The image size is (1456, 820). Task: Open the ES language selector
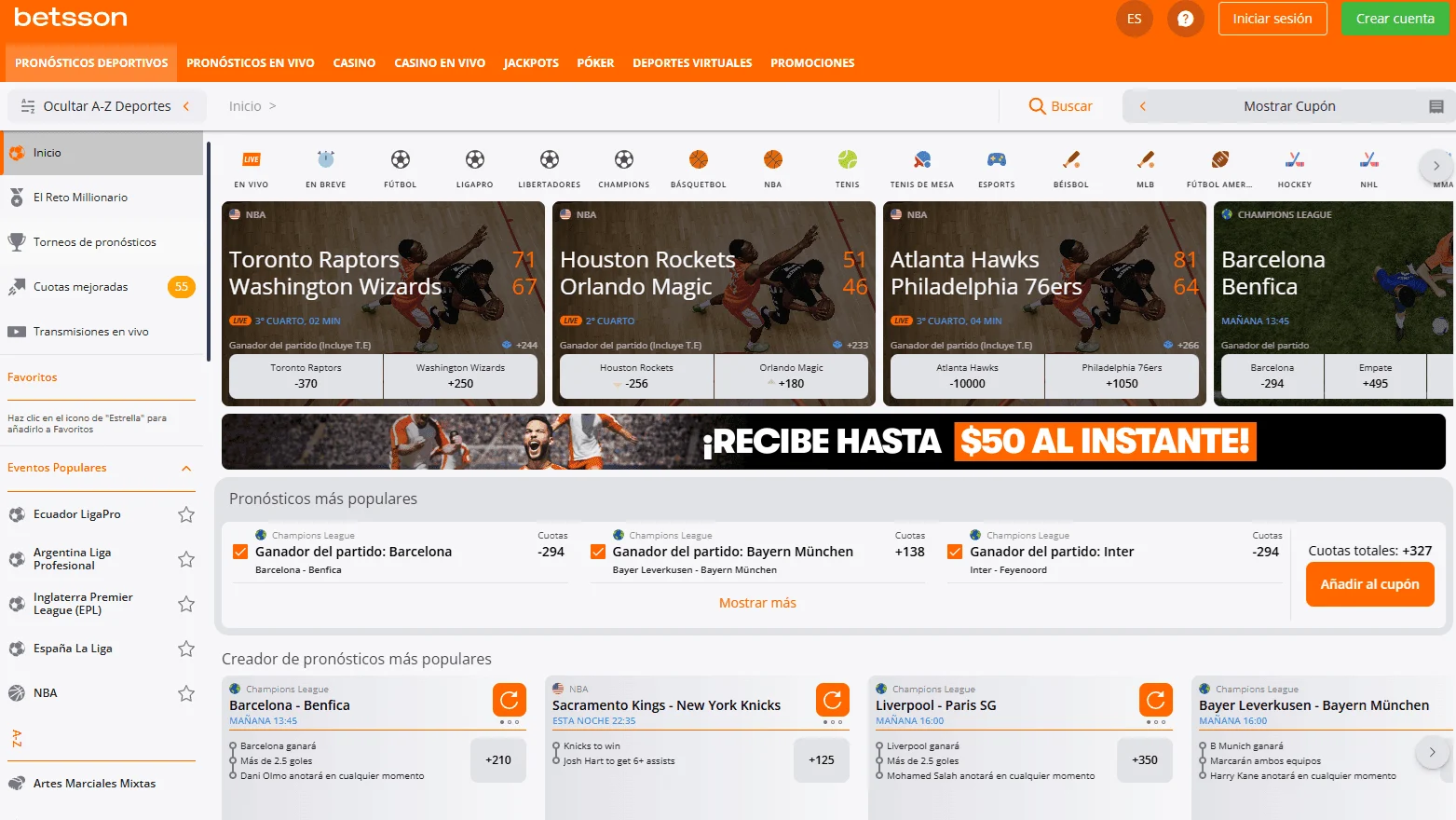click(x=1135, y=19)
